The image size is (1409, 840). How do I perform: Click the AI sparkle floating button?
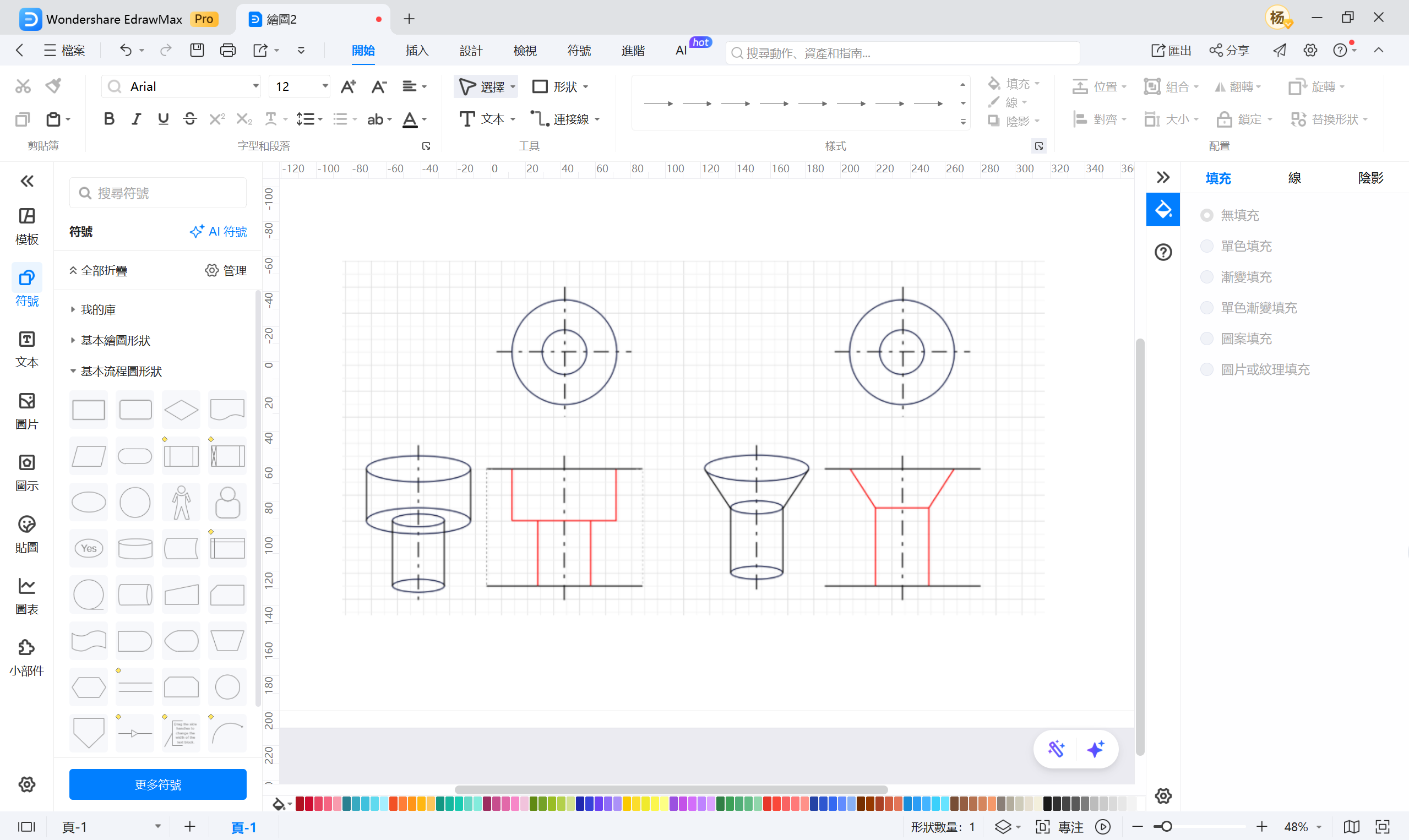(x=1095, y=749)
